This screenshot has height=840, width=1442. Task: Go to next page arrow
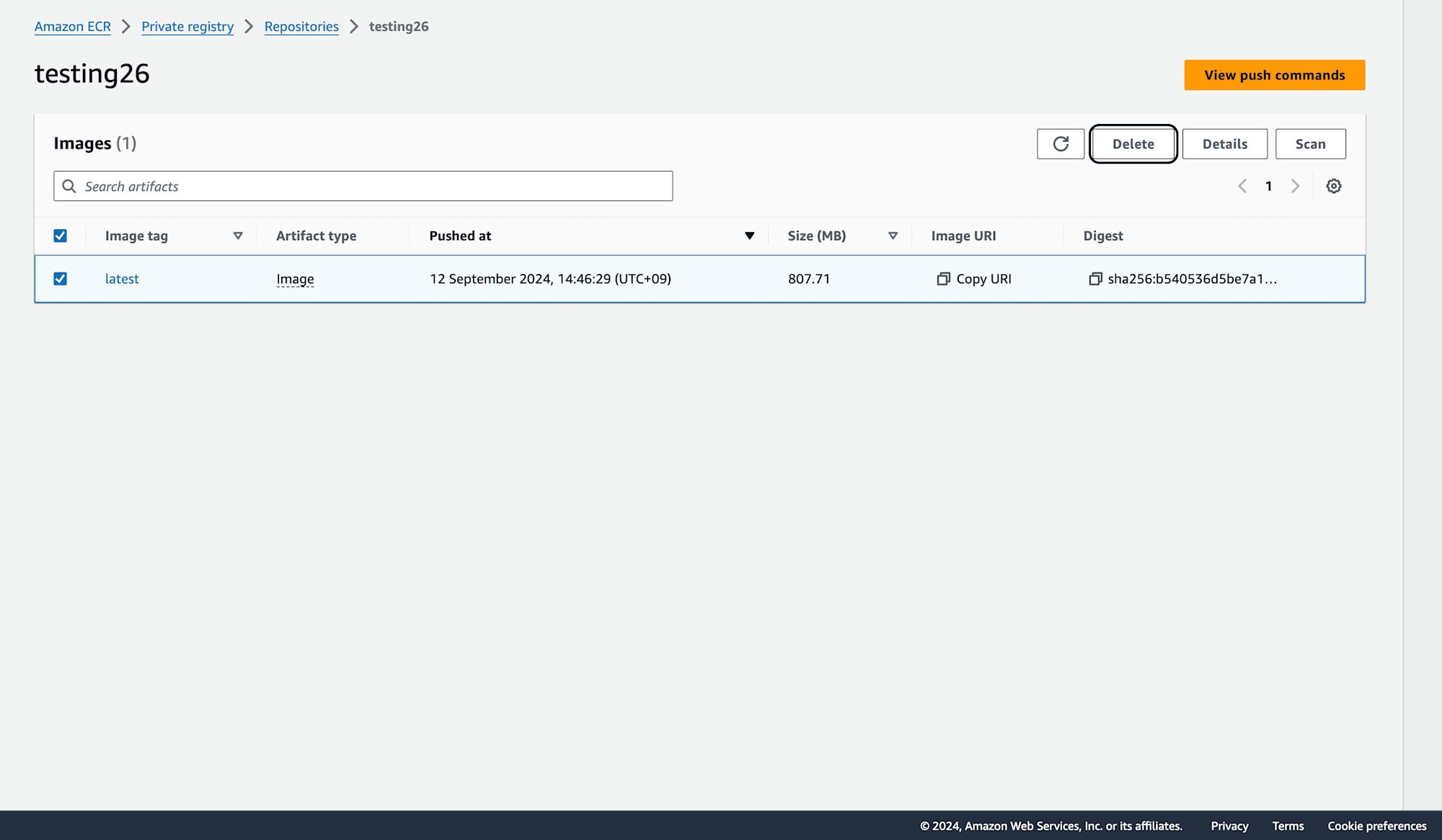[x=1295, y=186]
